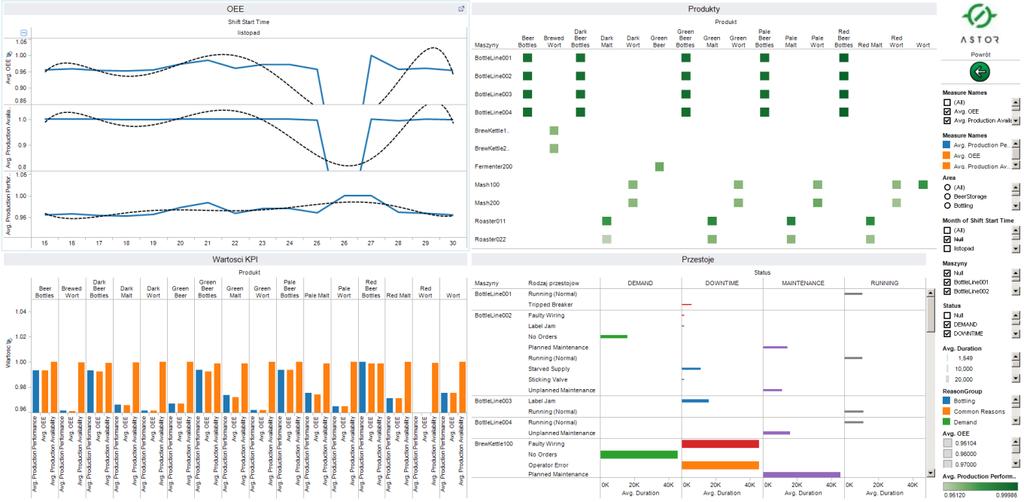The width and height of the screenshot is (1024, 502).
Task: Check the Null status checkbox
Action: pyautogui.click(x=947, y=315)
